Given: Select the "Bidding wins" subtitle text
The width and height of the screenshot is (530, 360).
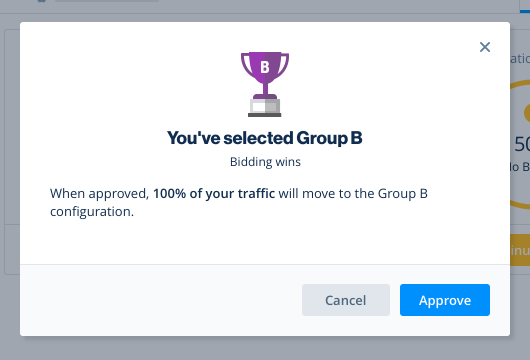Looking at the screenshot, I should (x=265, y=162).
